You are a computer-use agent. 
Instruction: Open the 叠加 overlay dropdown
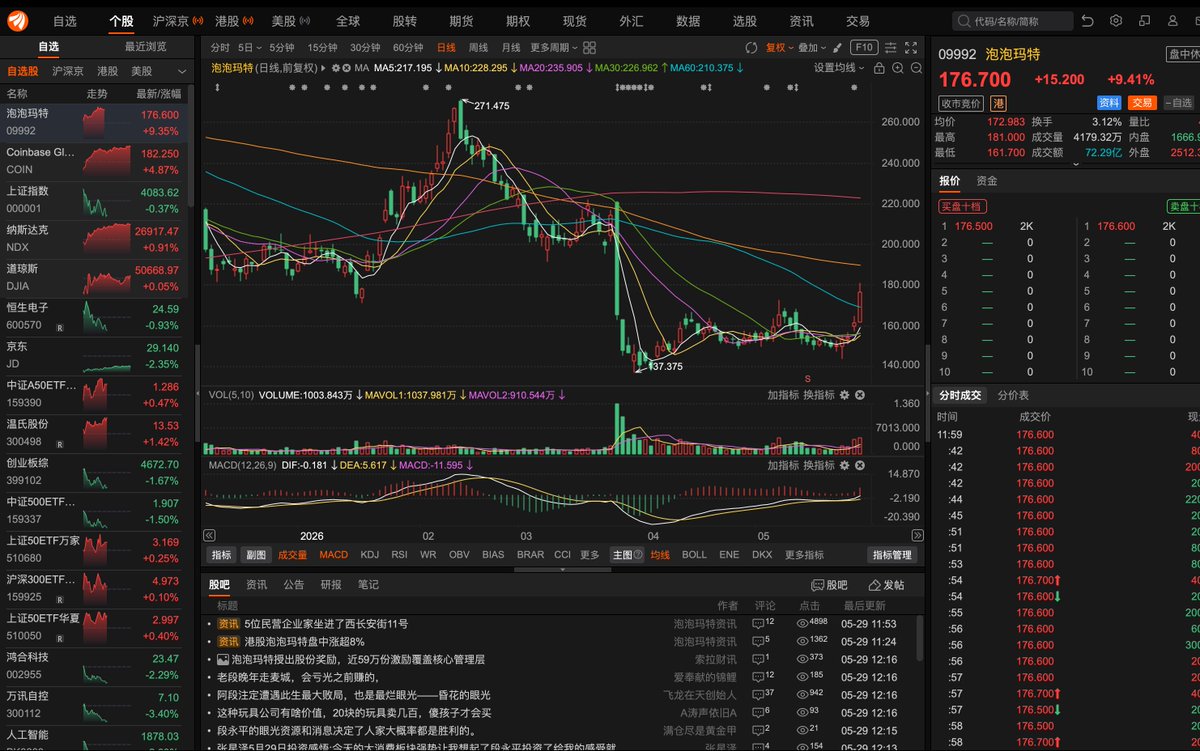click(811, 47)
